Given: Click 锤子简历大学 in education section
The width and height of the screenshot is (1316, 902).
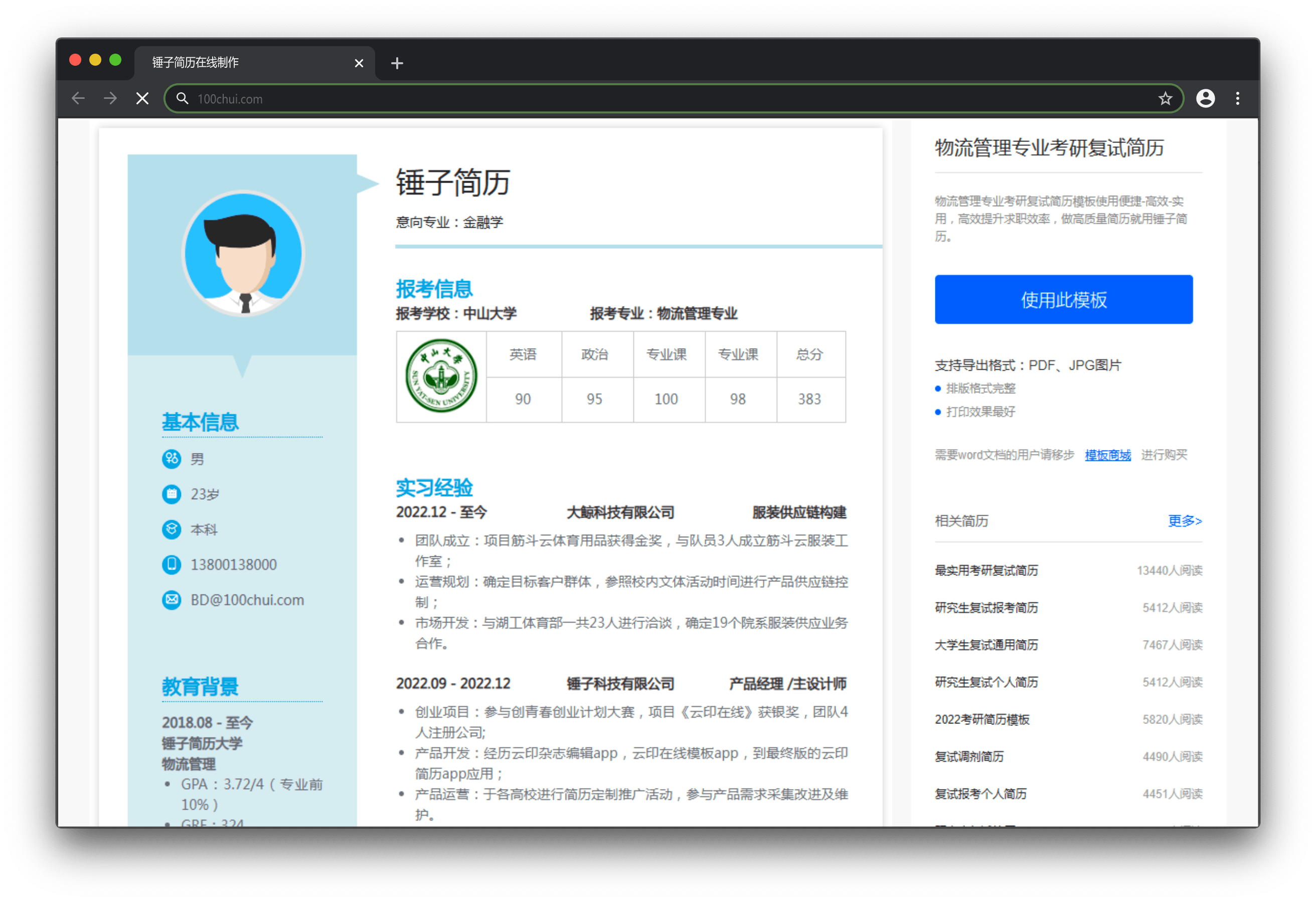Looking at the screenshot, I should [202, 744].
